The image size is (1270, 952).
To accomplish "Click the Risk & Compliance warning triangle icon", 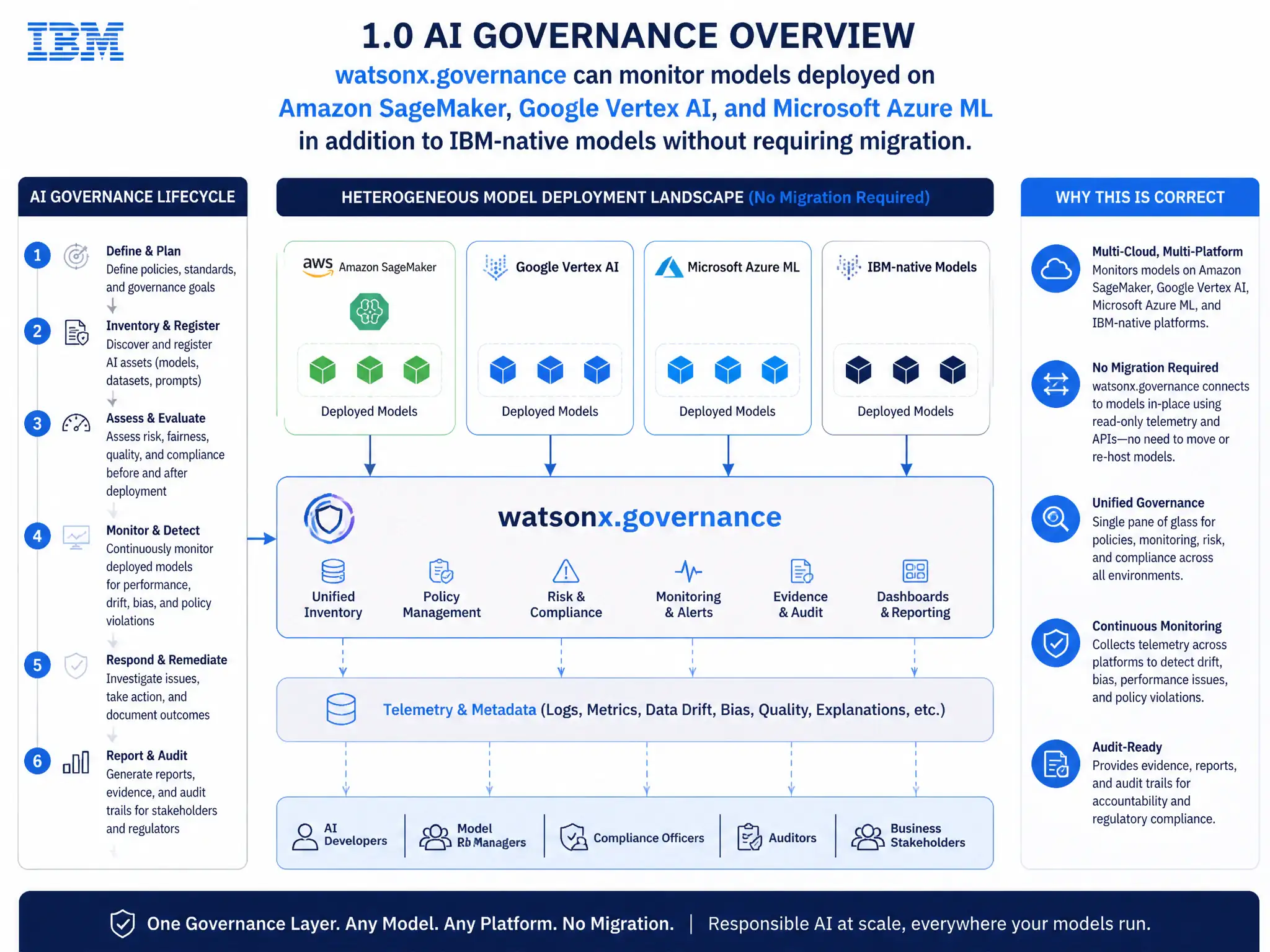I will pos(566,571).
